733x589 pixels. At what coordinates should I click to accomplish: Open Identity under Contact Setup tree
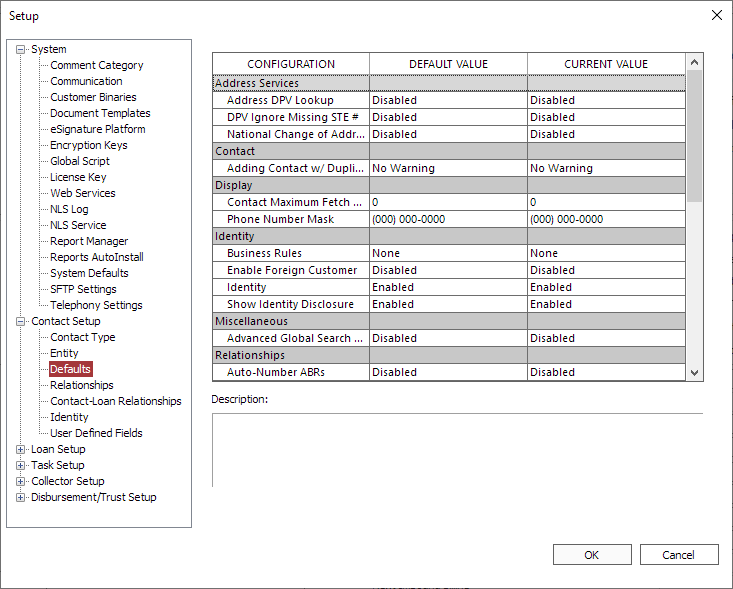pos(69,417)
